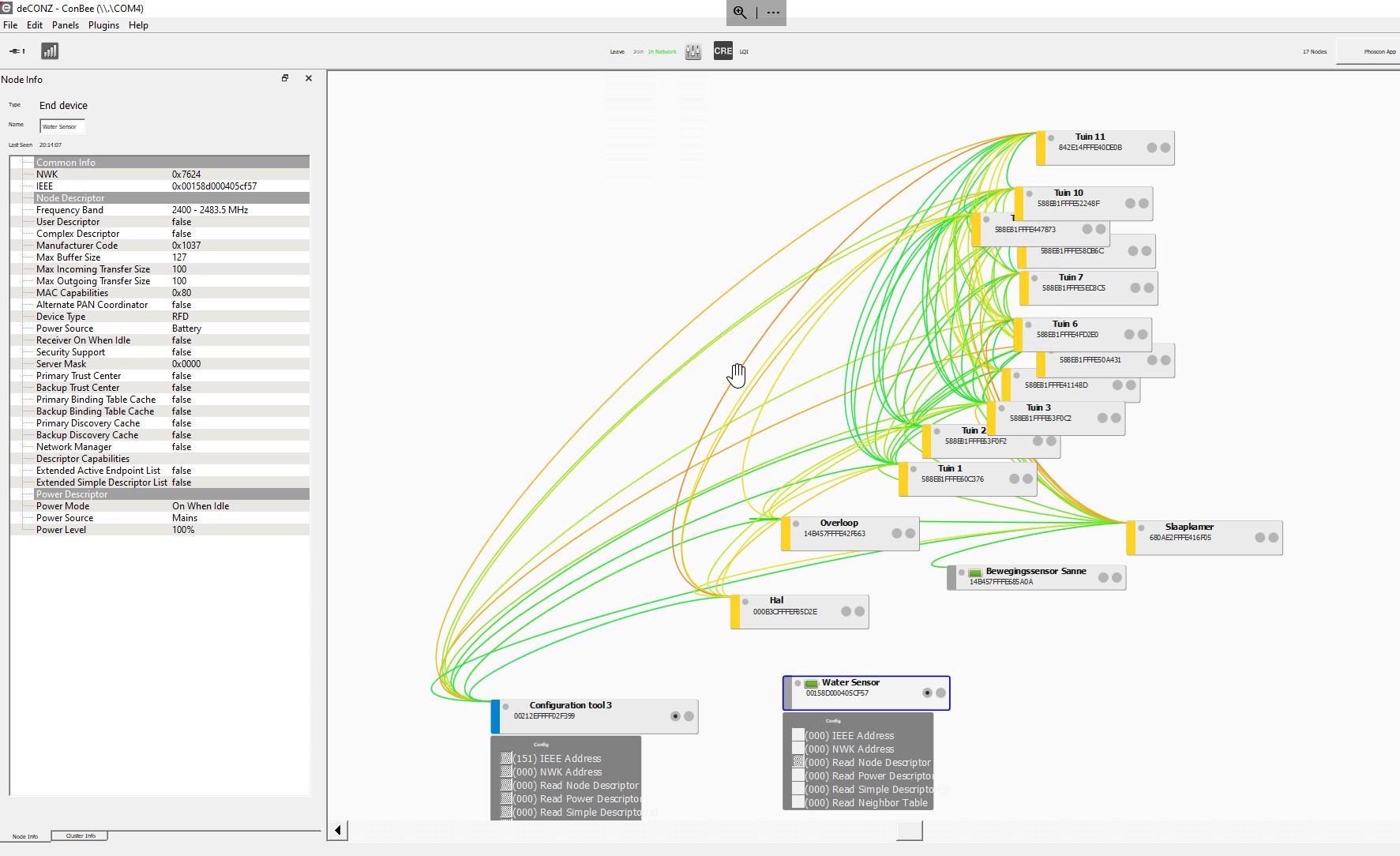
Task: Click the battery icon on Water Sensor node
Action: [x=812, y=684]
